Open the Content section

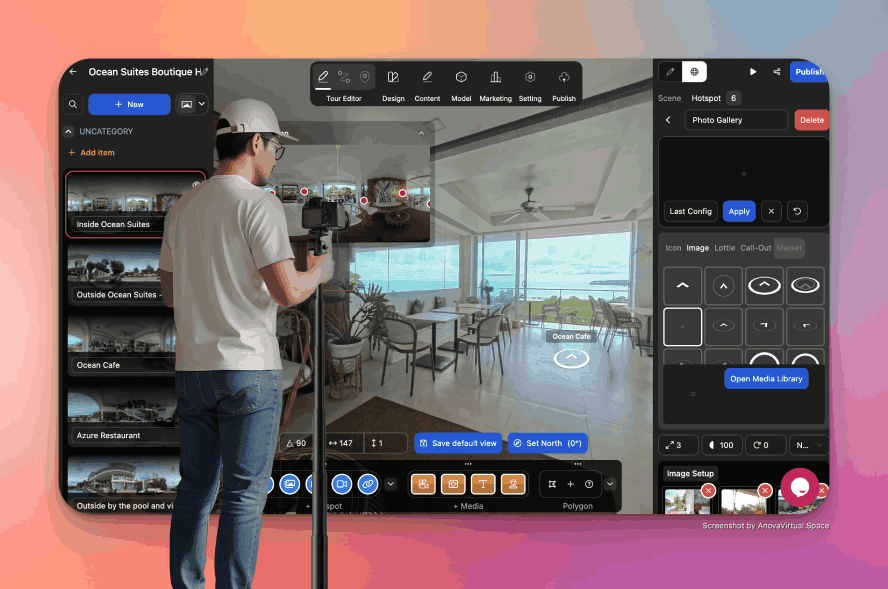coord(427,86)
